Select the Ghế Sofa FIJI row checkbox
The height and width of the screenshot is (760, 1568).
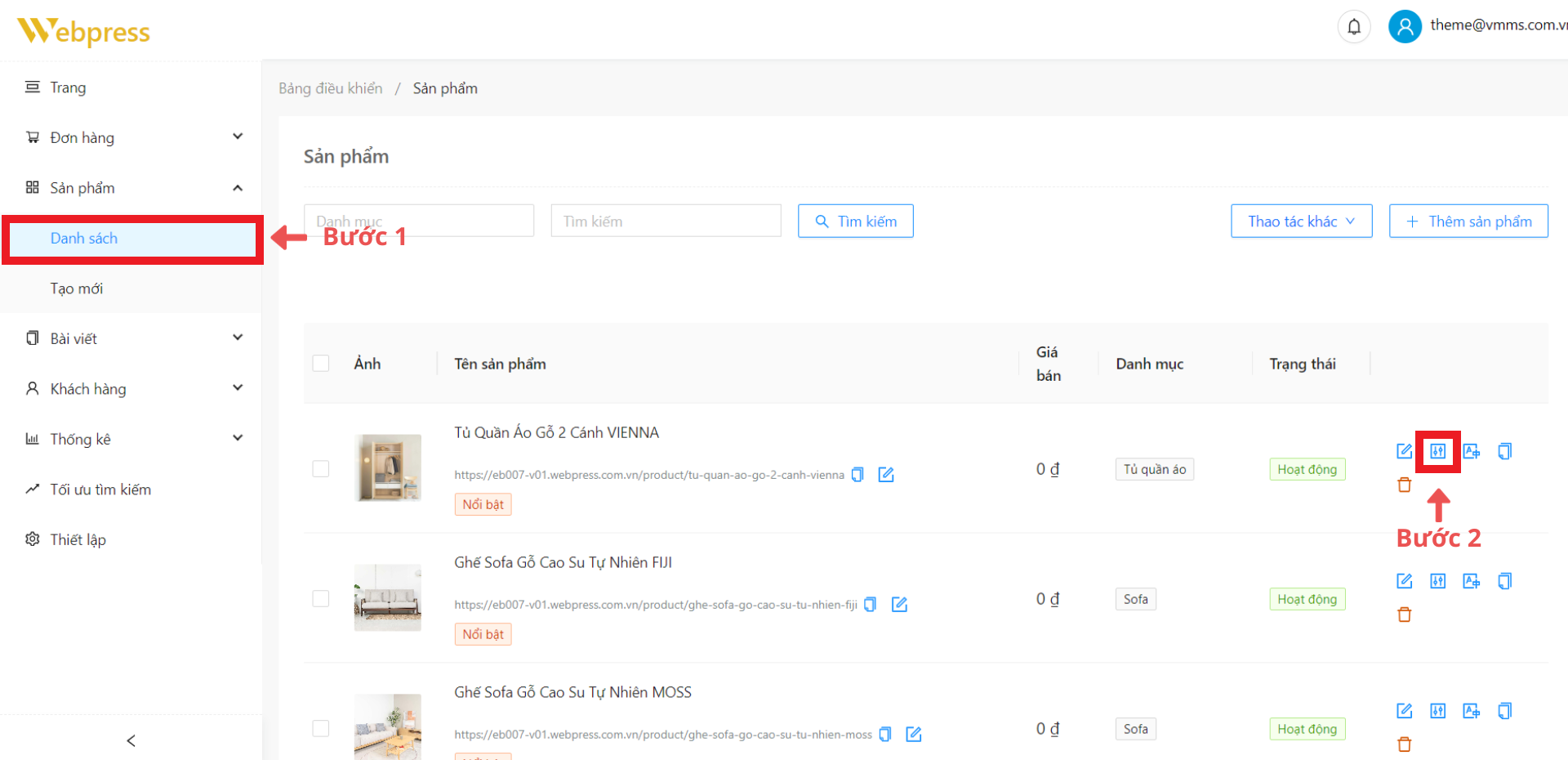point(321,599)
